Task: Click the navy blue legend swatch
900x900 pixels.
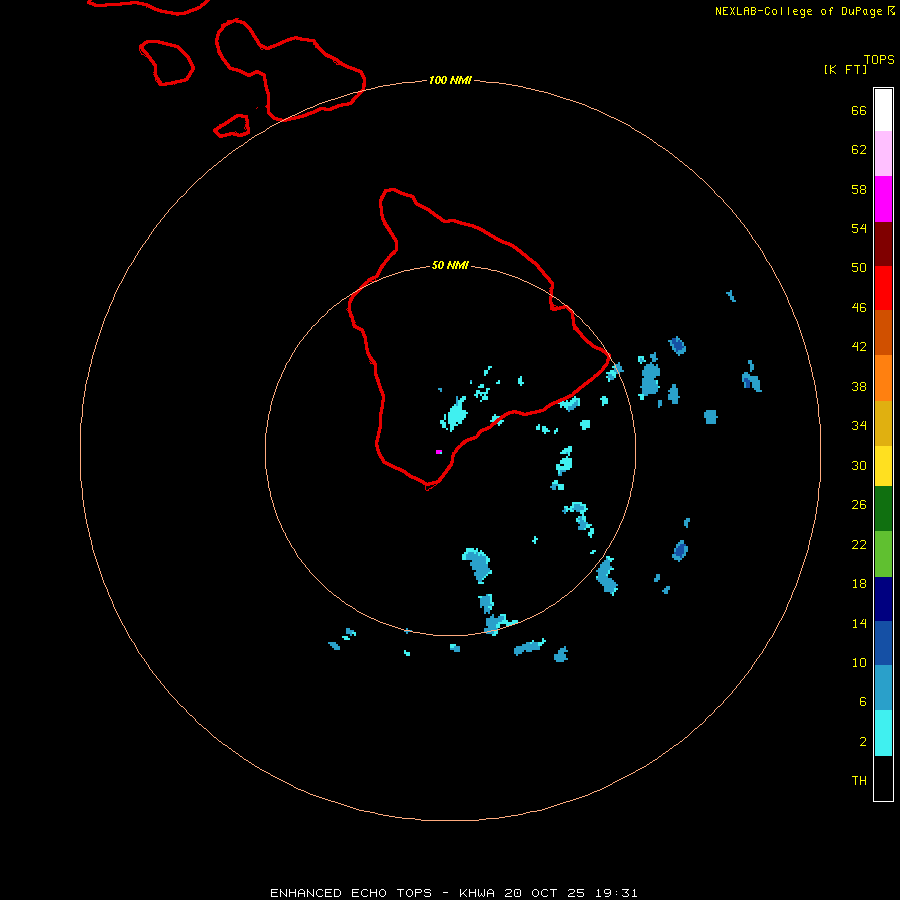Action: (x=883, y=599)
